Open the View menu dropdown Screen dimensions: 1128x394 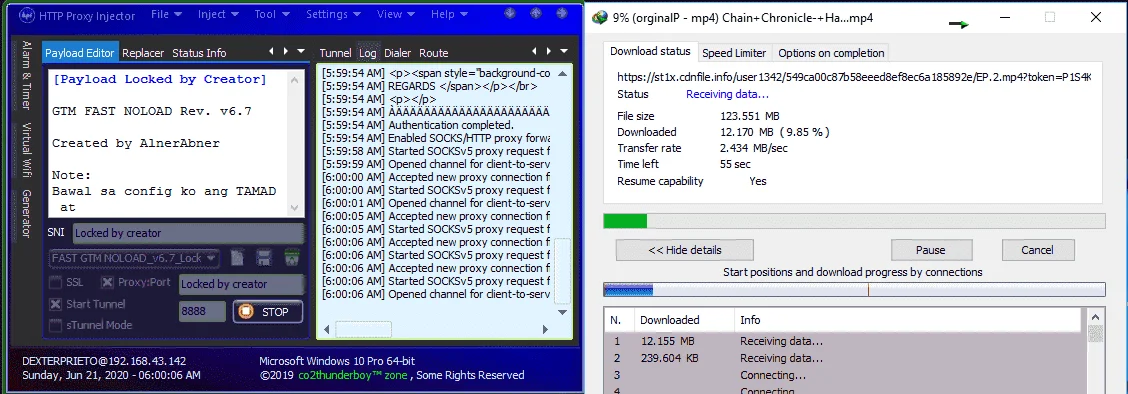tap(396, 14)
